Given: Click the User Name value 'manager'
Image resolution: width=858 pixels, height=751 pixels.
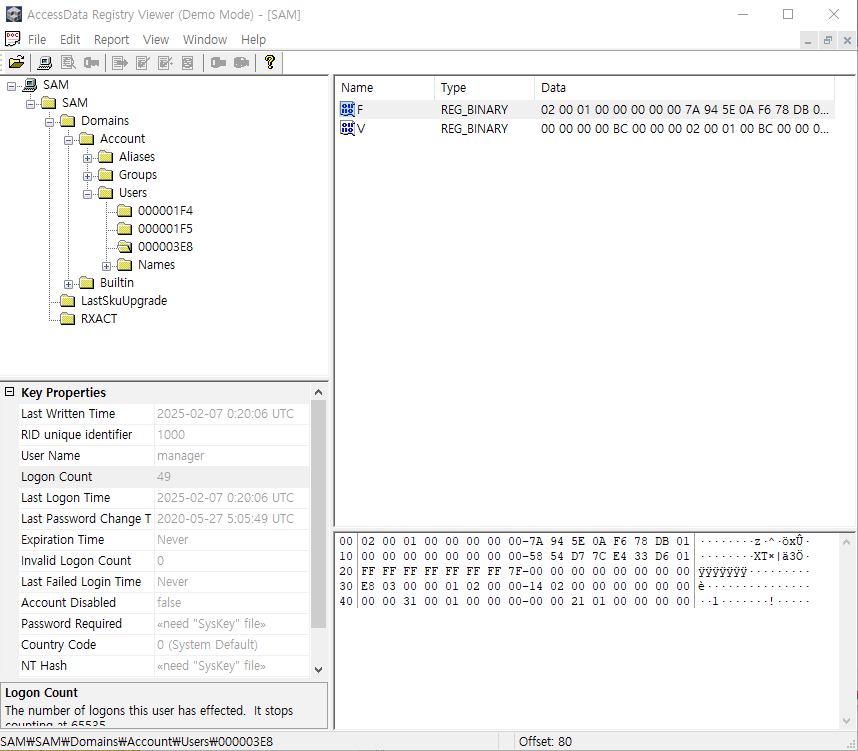Looking at the screenshot, I should [181, 456].
